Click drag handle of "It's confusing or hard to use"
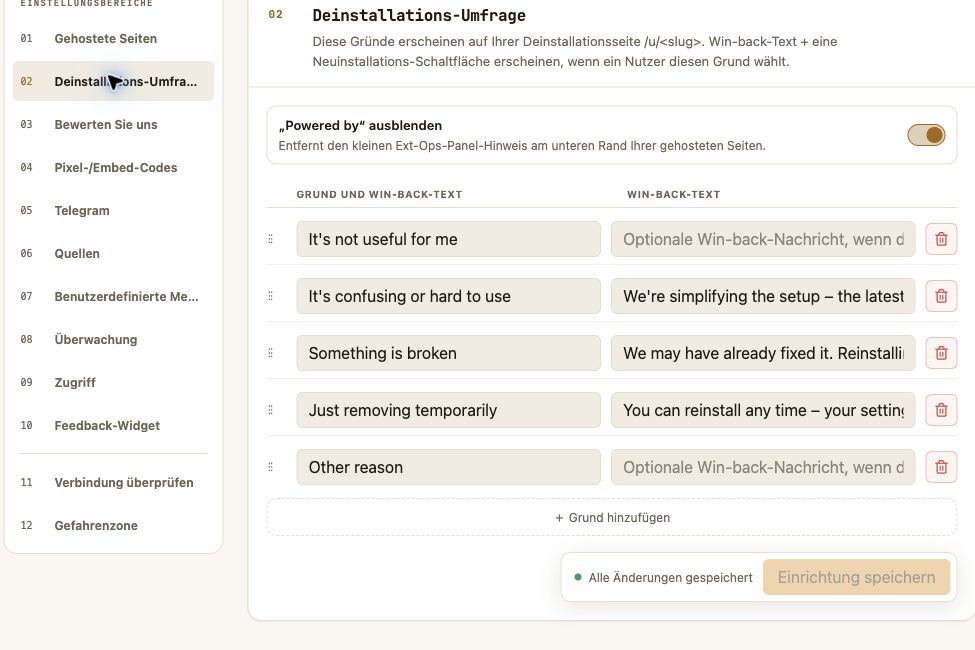This screenshot has height=650, width=975. coord(270,296)
